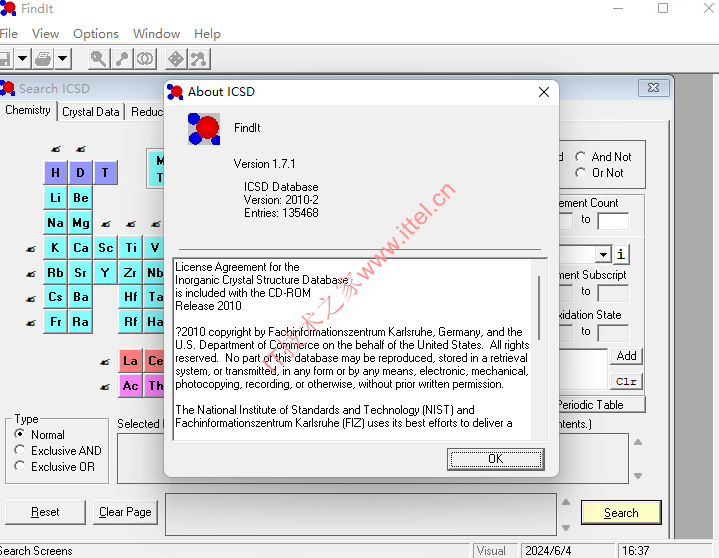Click the yellow Search button
Viewport: 719px width, 558px height.
[621, 513]
